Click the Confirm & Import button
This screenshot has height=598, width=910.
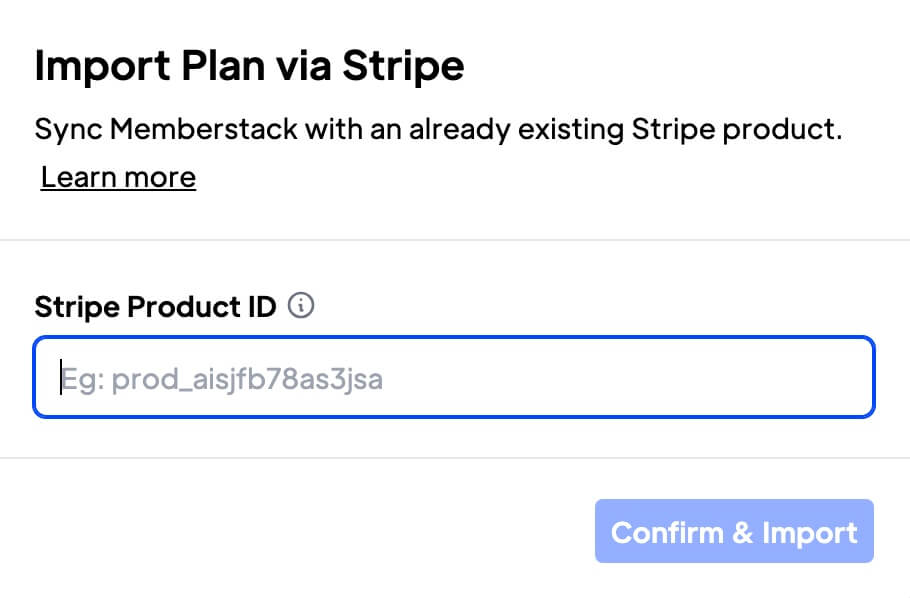pos(734,531)
